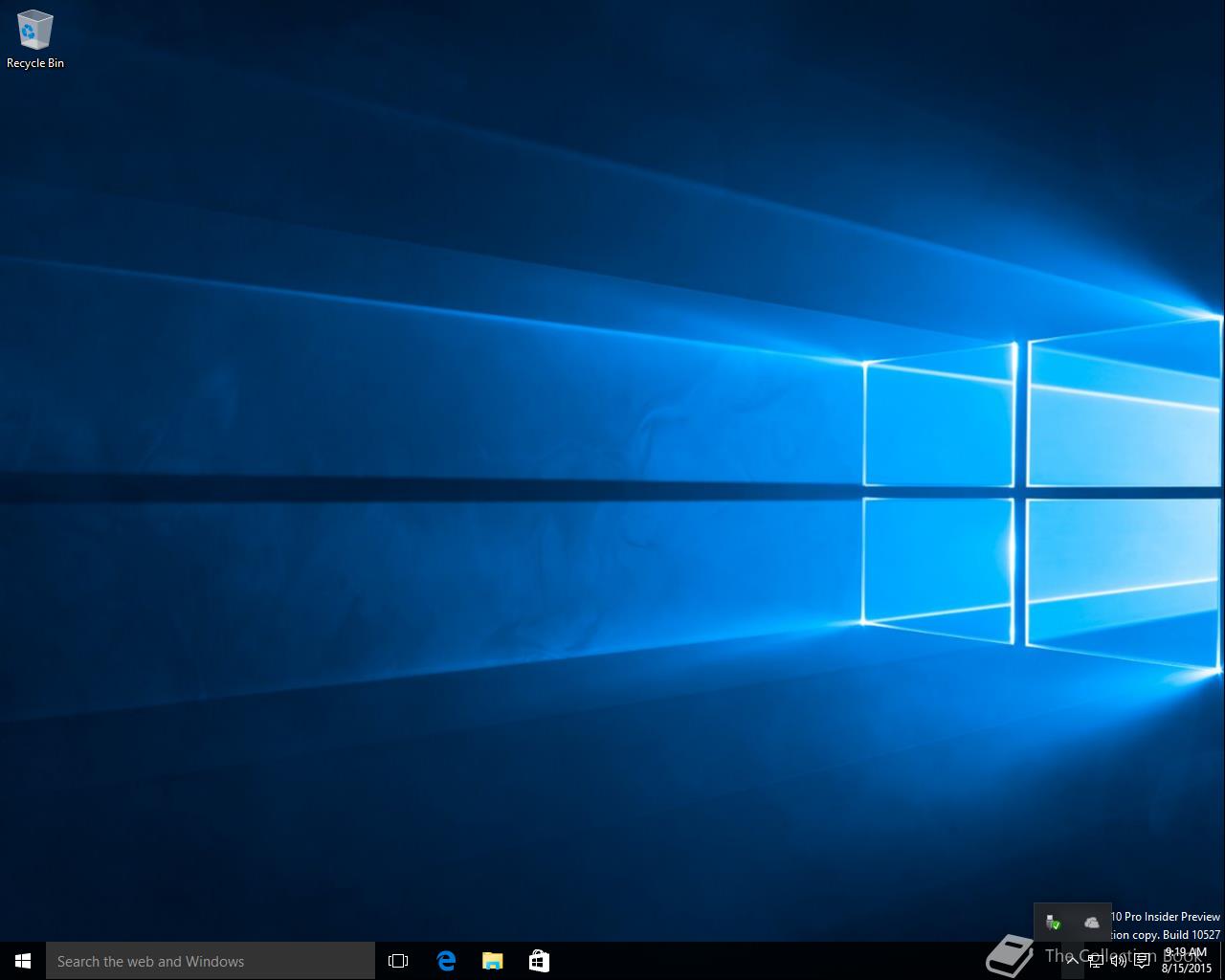Click the Search the web and Windows box
Screen dimensions: 1225x980
click(211, 961)
